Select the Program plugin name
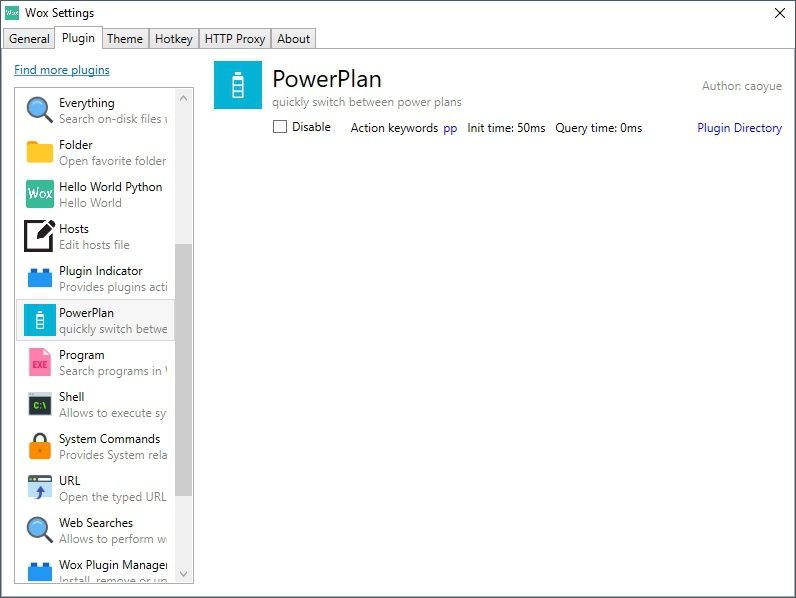The width and height of the screenshot is (796, 598). (x=82, y=355)
